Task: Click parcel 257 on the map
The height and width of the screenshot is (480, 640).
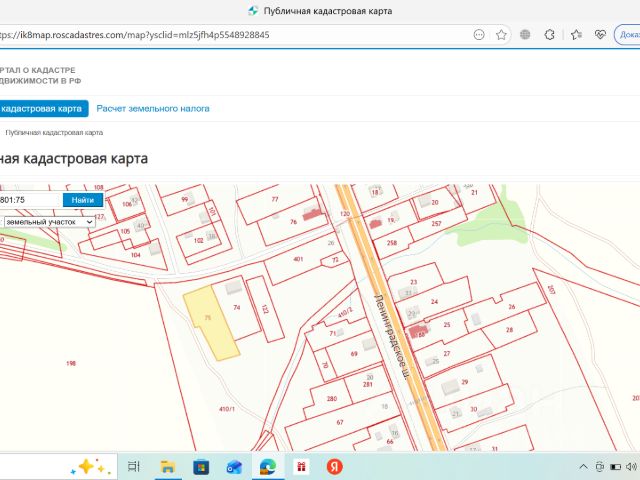Action: (436, 224)
